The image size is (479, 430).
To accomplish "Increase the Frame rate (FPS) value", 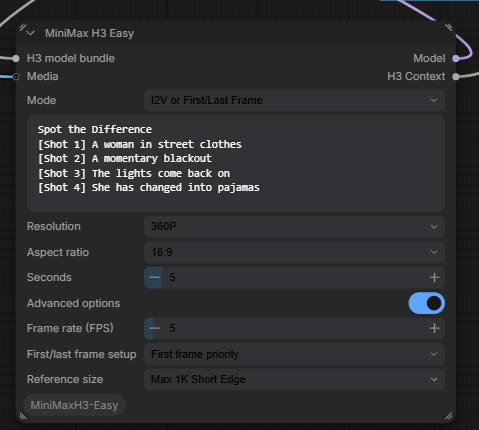I will [x=434, y=328].
